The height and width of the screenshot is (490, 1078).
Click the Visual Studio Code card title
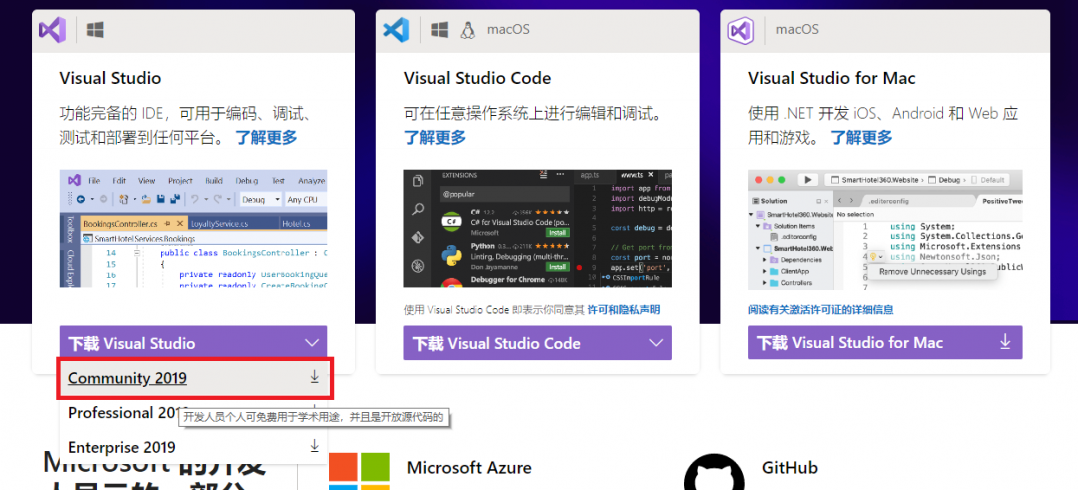point(477,78)
